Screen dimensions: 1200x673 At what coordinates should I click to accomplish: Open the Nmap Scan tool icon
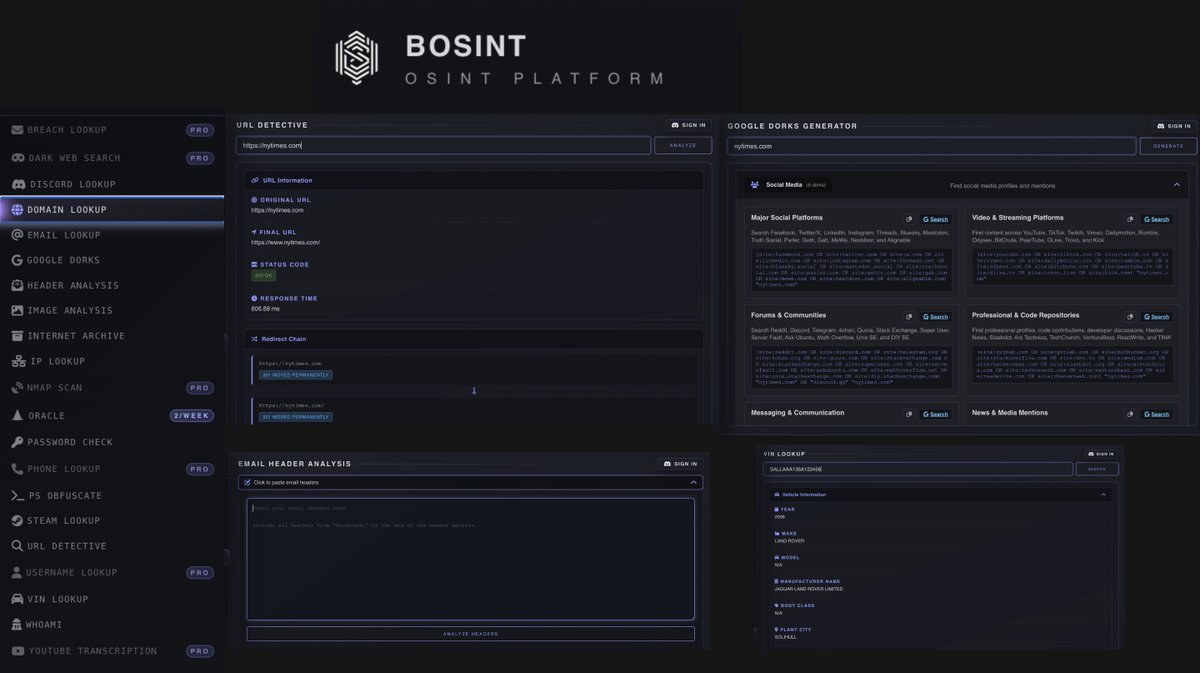(16, 387)
